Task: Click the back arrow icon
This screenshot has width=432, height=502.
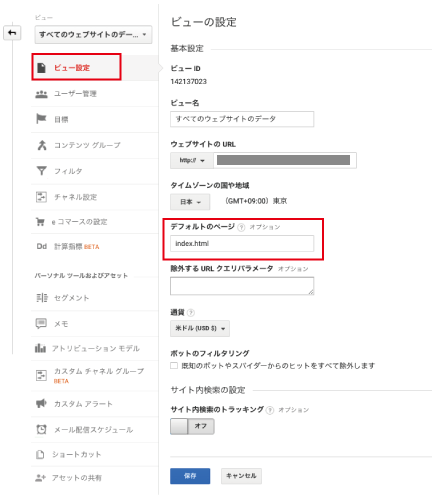Action: 12,33
